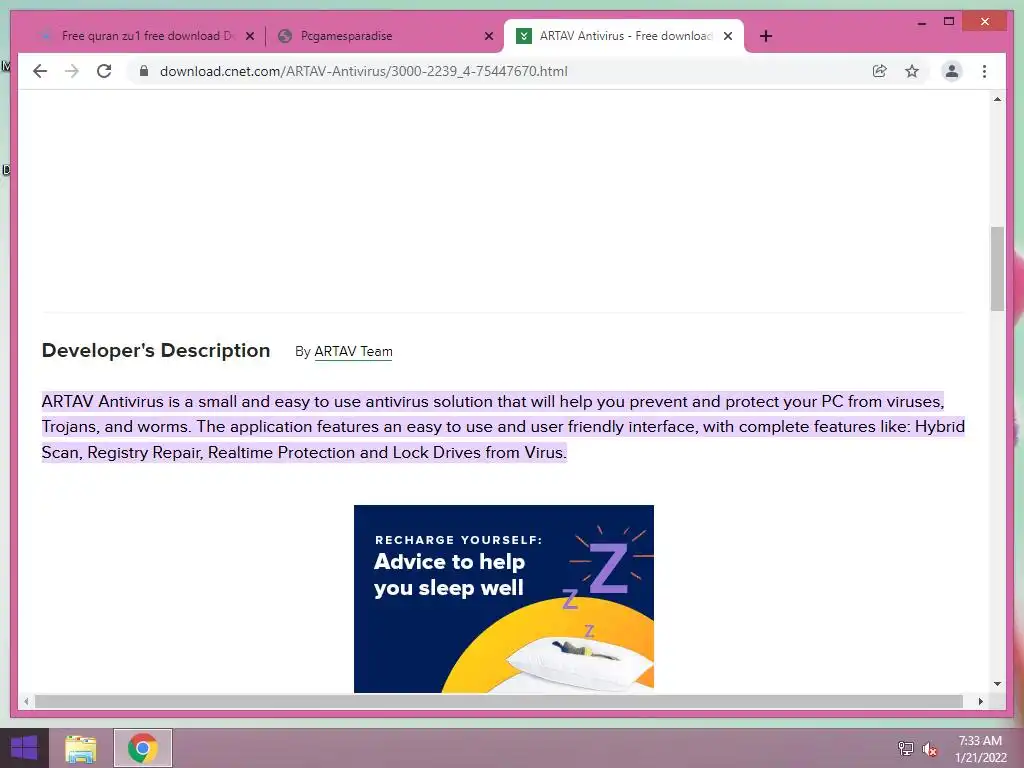The width and height of the screenshot is (1024, 768).
Task: Focus the address bar URL
Action: pos(364,71)
